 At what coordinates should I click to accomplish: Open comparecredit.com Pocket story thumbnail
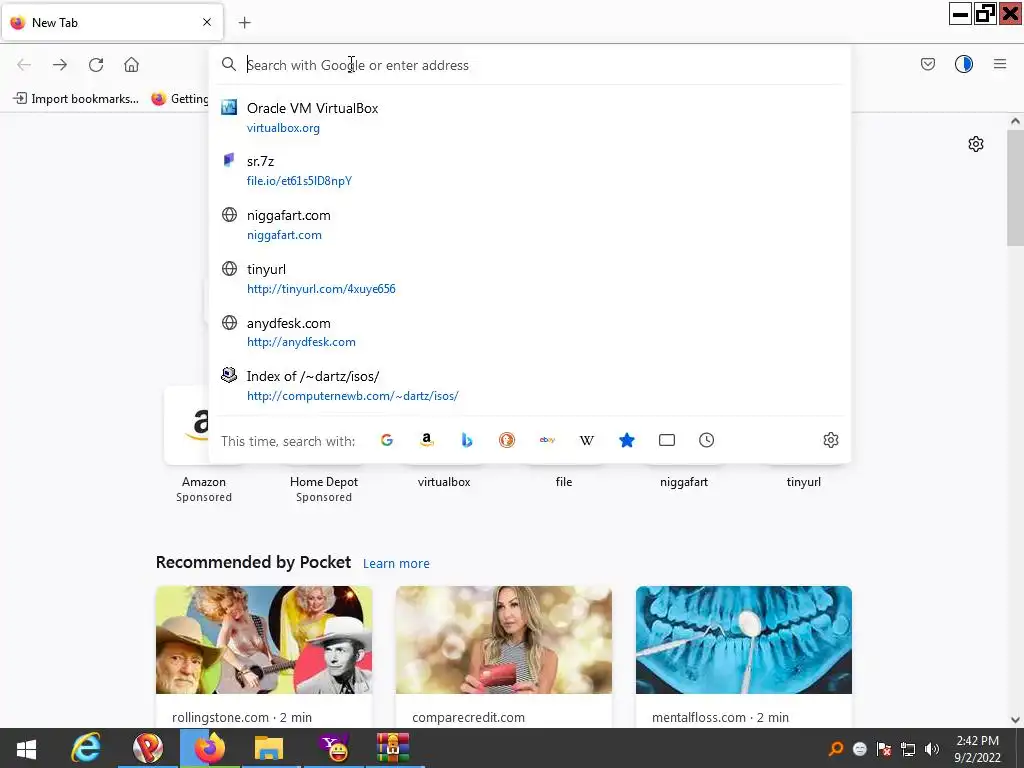tap(504, 639)
